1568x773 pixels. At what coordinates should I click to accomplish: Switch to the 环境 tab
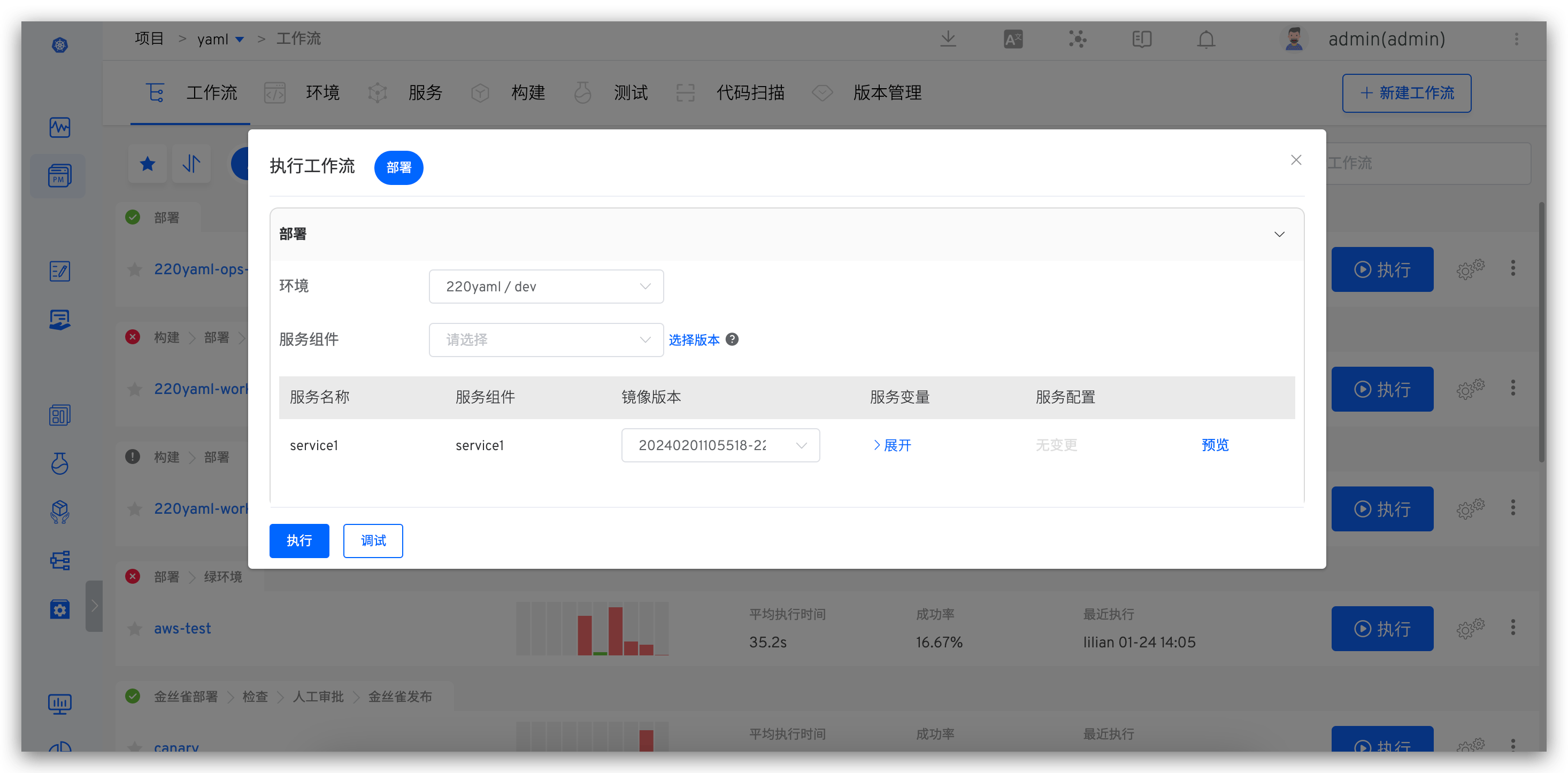(322, 93)
